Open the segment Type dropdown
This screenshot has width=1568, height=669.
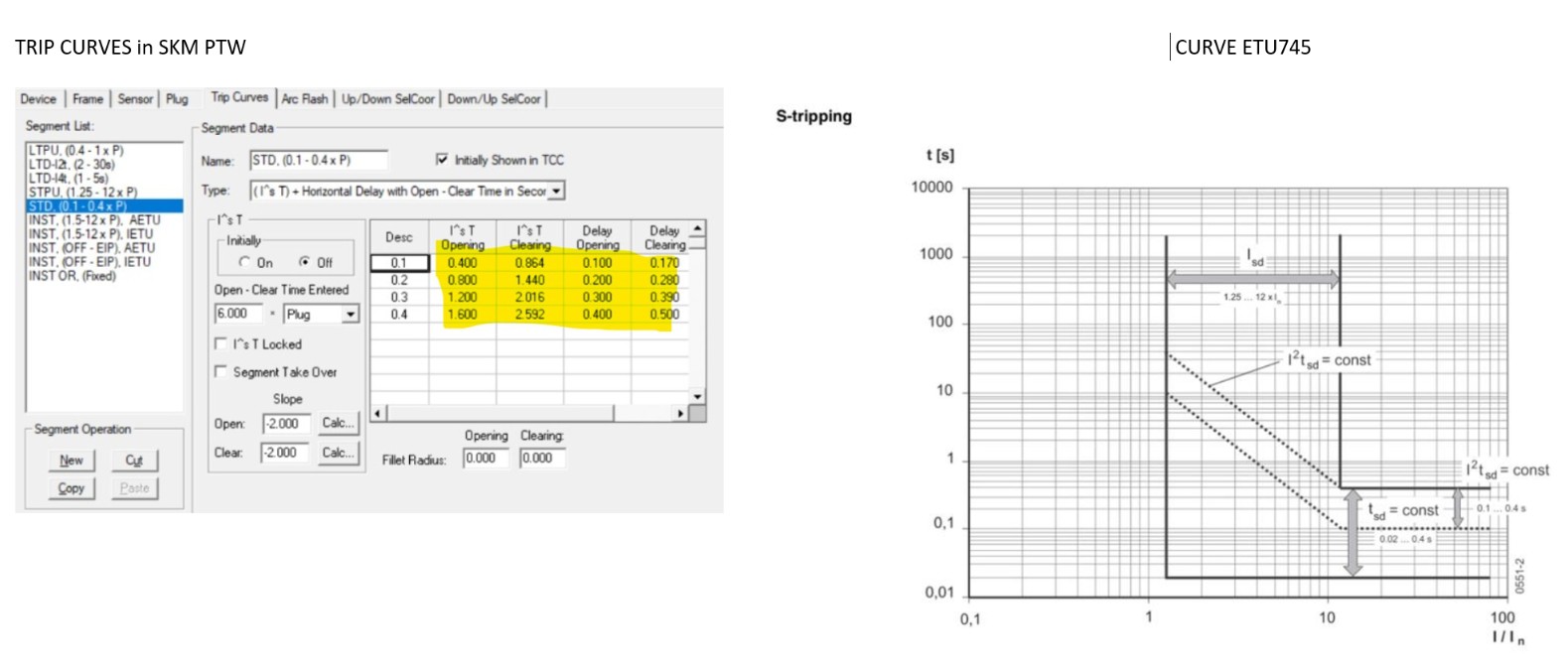click(557, 191)
